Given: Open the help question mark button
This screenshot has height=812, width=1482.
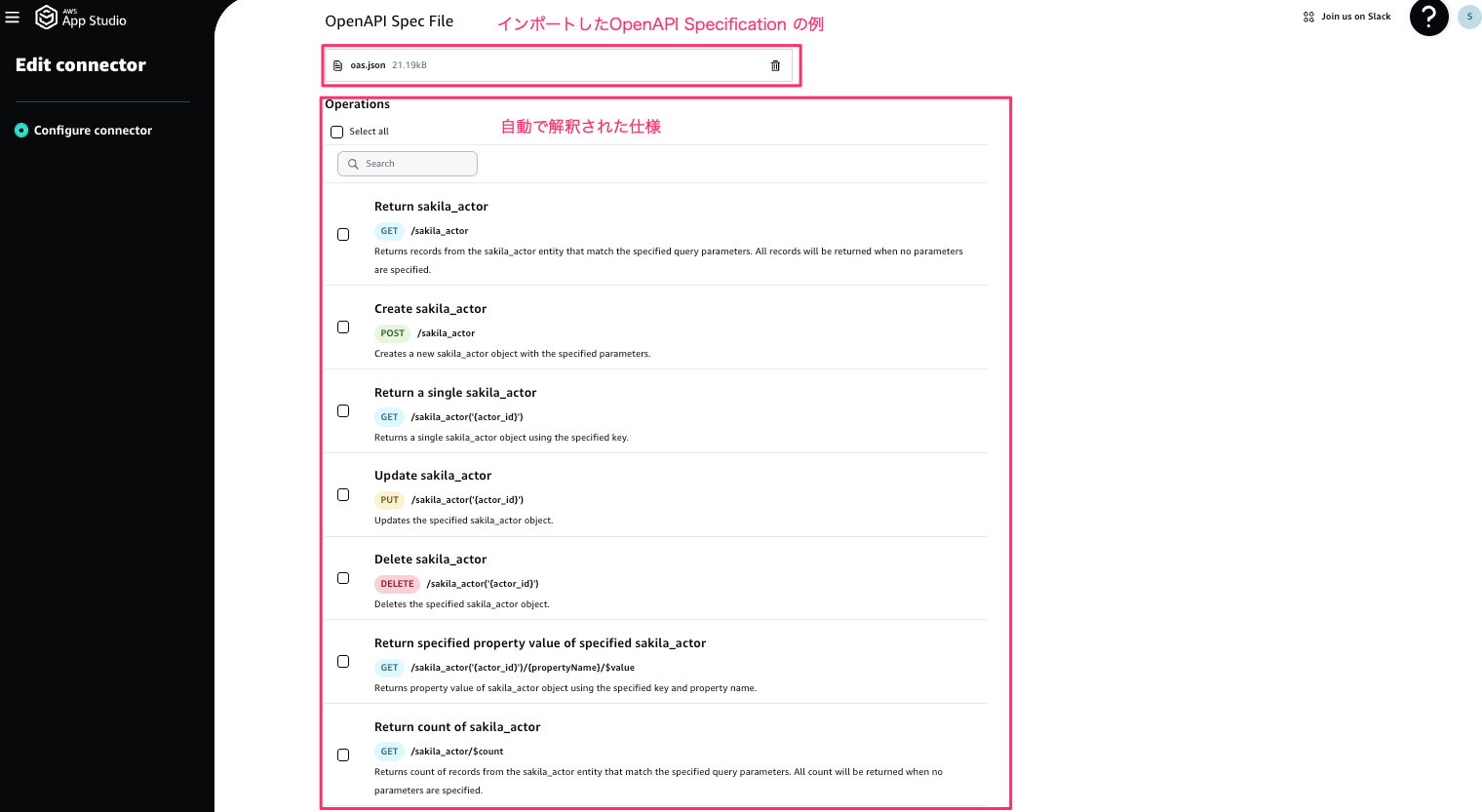Looking at the screenshot, I should (1428, 17).
